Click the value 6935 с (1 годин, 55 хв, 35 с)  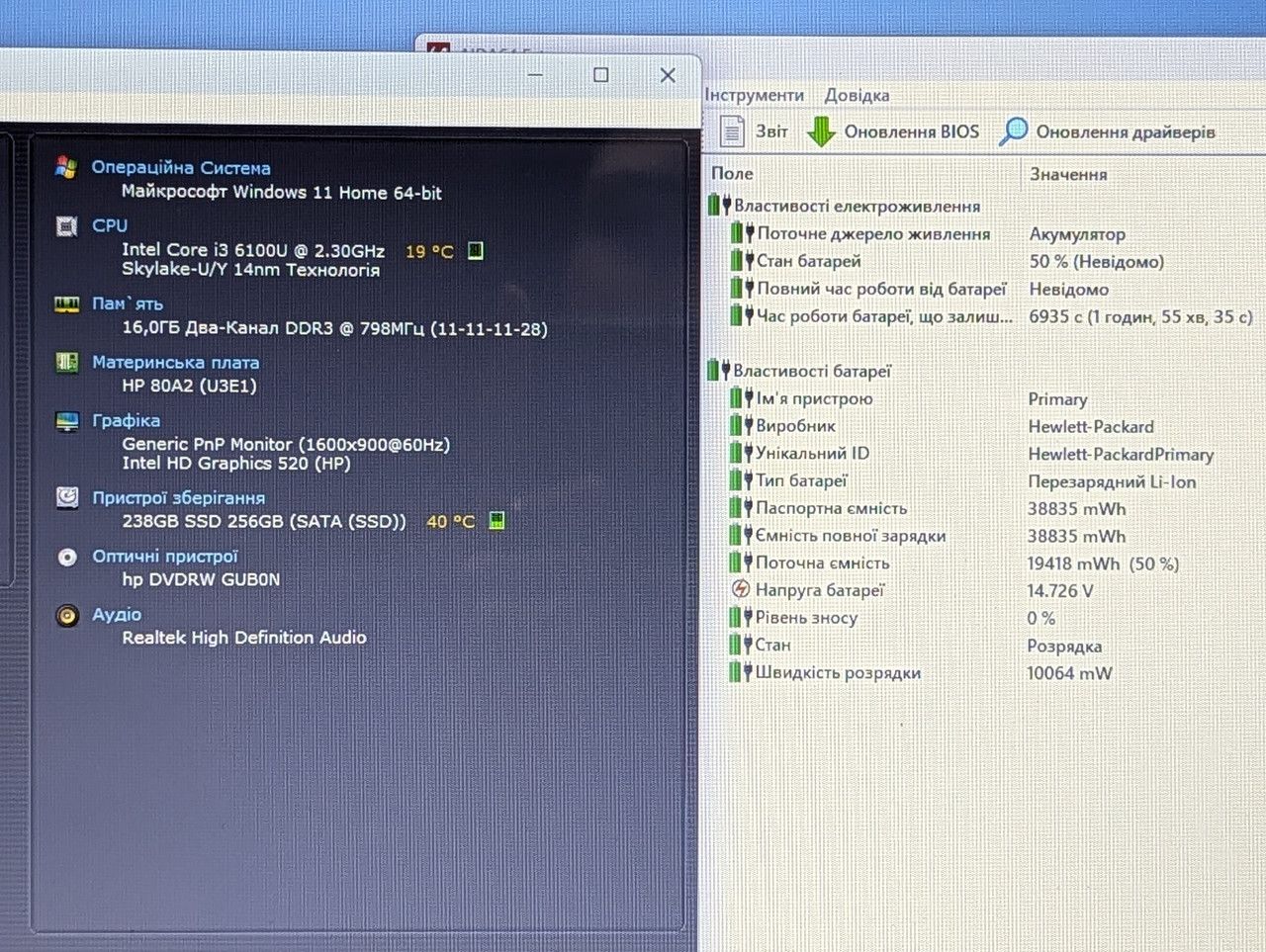click(1140, 316)
